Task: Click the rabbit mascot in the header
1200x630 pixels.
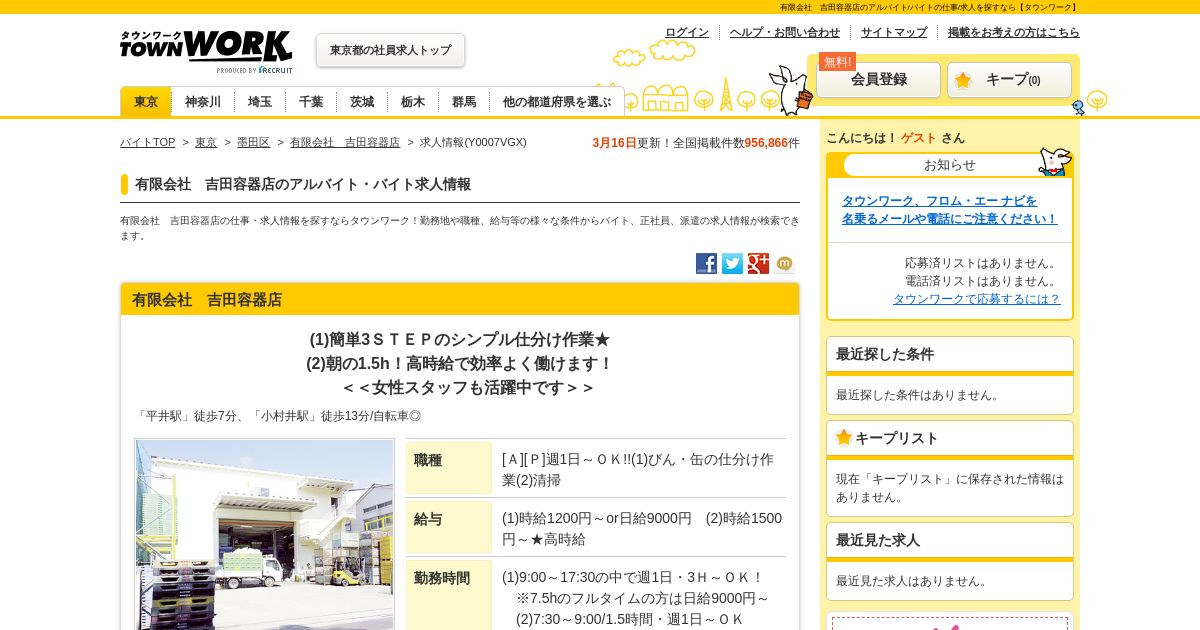Action: [792, 90]
